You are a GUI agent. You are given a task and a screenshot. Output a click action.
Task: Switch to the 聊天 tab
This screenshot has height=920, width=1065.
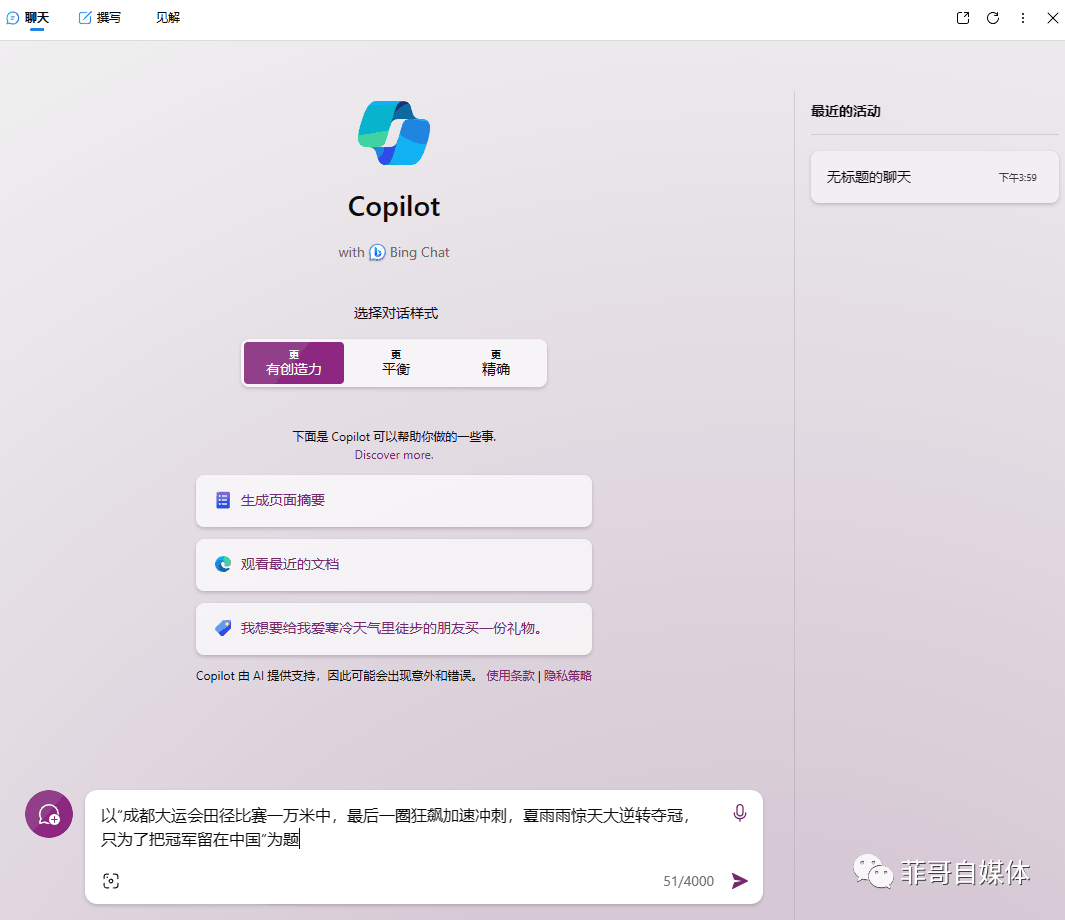(x=28, y=18)
